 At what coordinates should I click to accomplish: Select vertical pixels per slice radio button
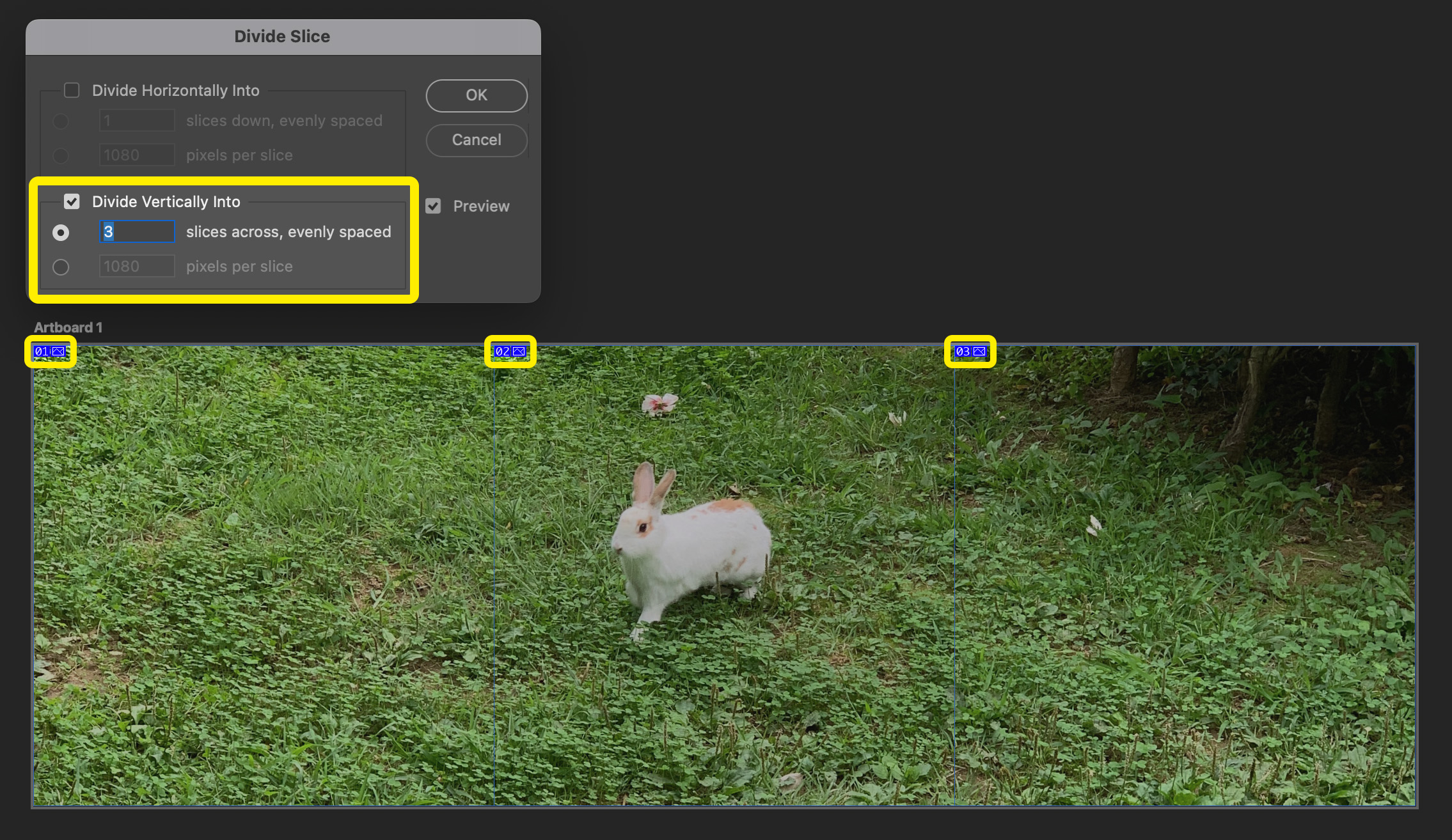tap(61, 267)
